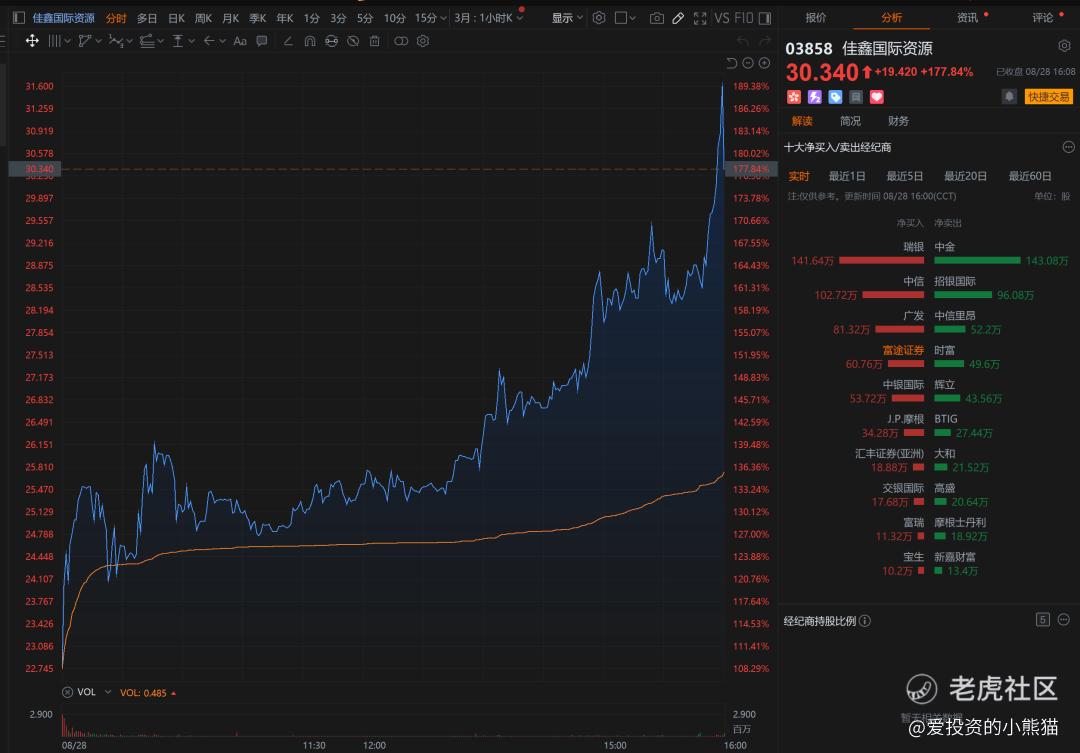
Task: Set a price alert bell icon
Action: pos(1009,96)
